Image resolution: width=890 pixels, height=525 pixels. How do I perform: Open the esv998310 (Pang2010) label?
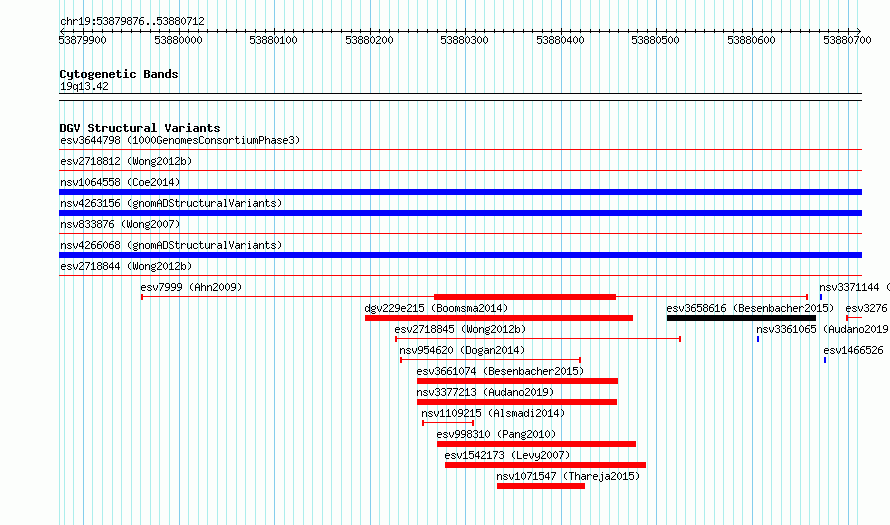497,434
